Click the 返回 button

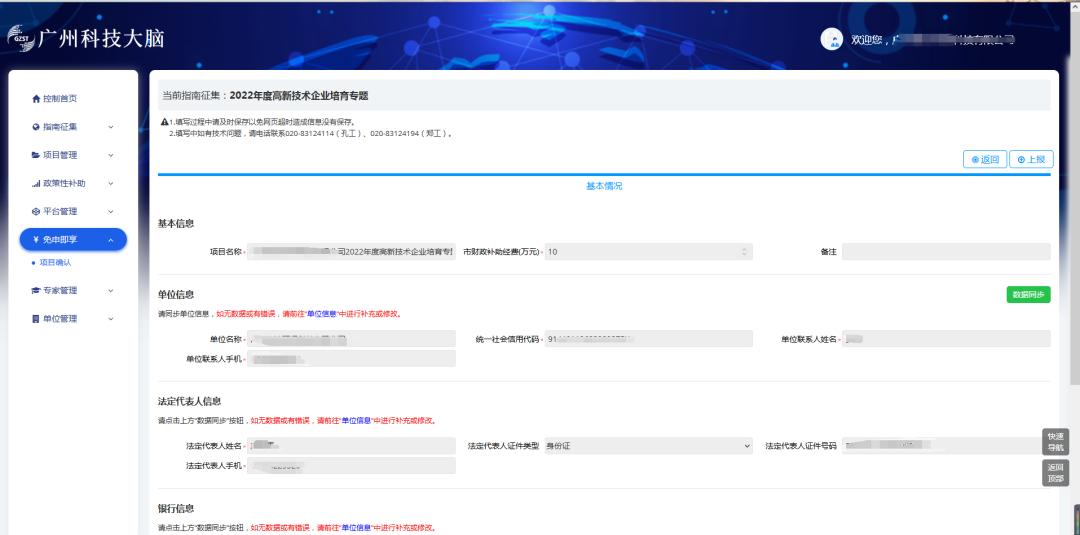click(984, 159)
